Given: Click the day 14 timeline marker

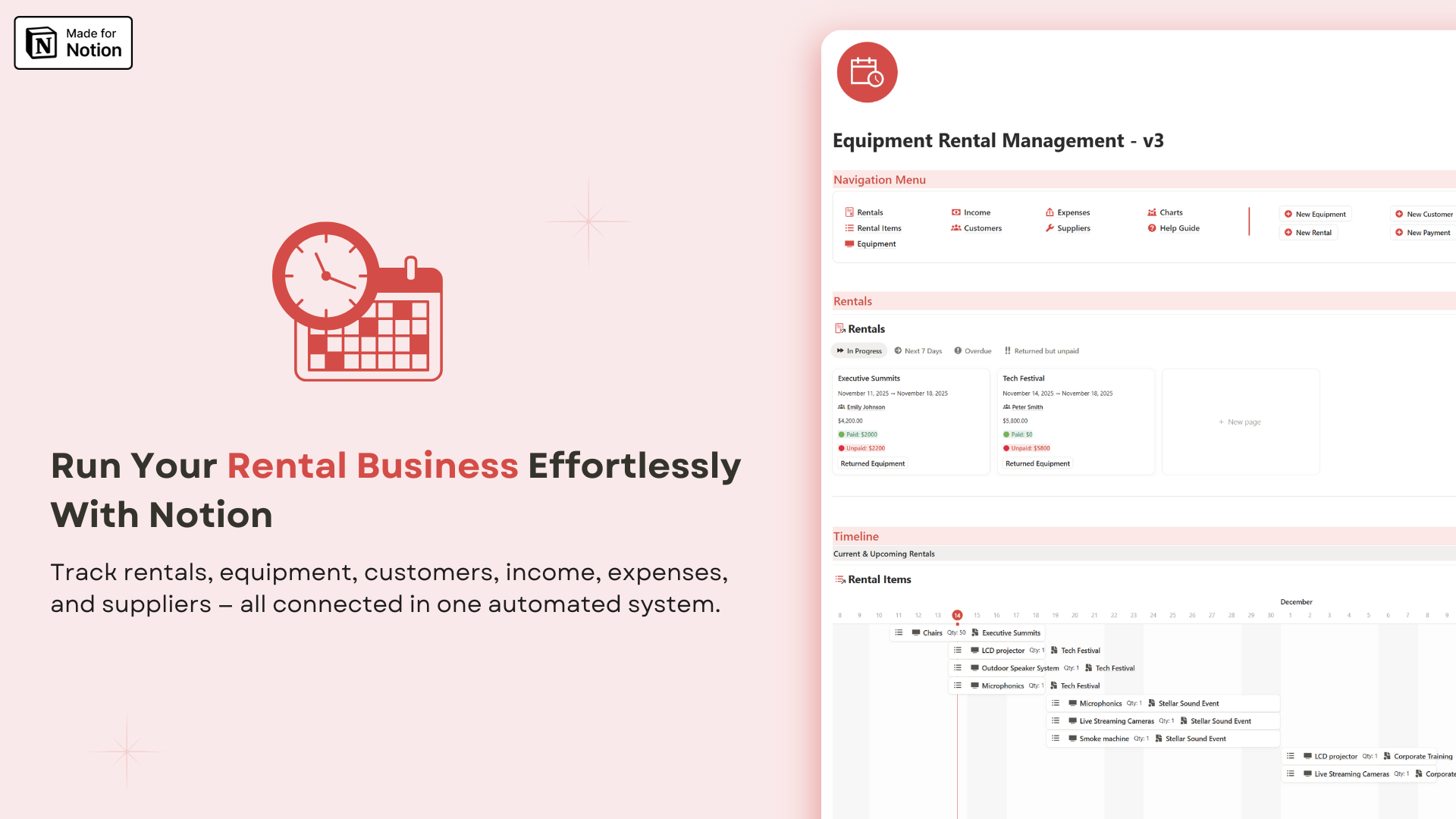Looking at the screenshot, I should [x=957, y=615].
